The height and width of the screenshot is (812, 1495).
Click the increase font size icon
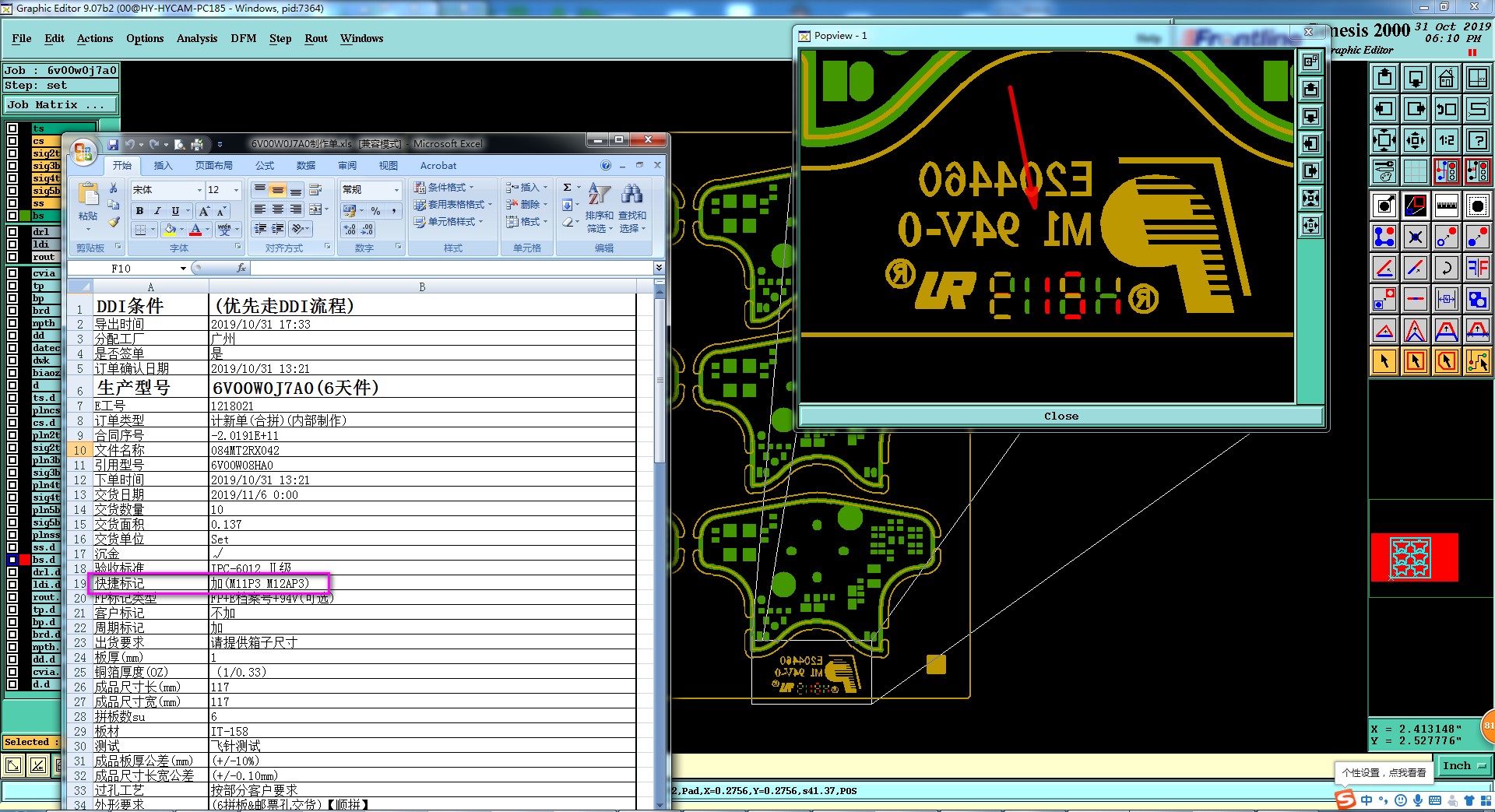click(x=204, y=211)
